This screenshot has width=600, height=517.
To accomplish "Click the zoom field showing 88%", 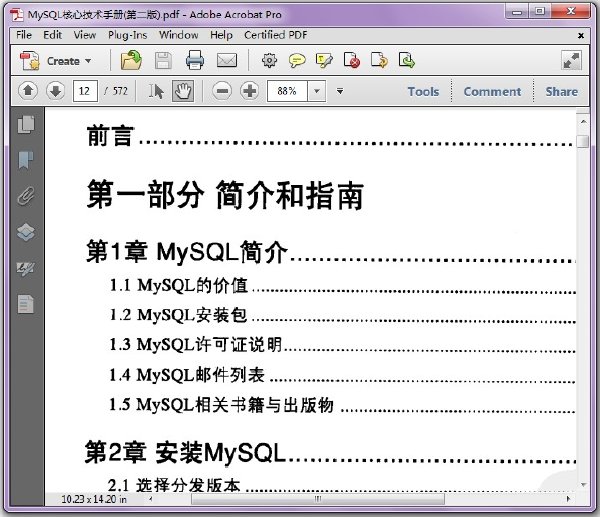I will [287, 91].
